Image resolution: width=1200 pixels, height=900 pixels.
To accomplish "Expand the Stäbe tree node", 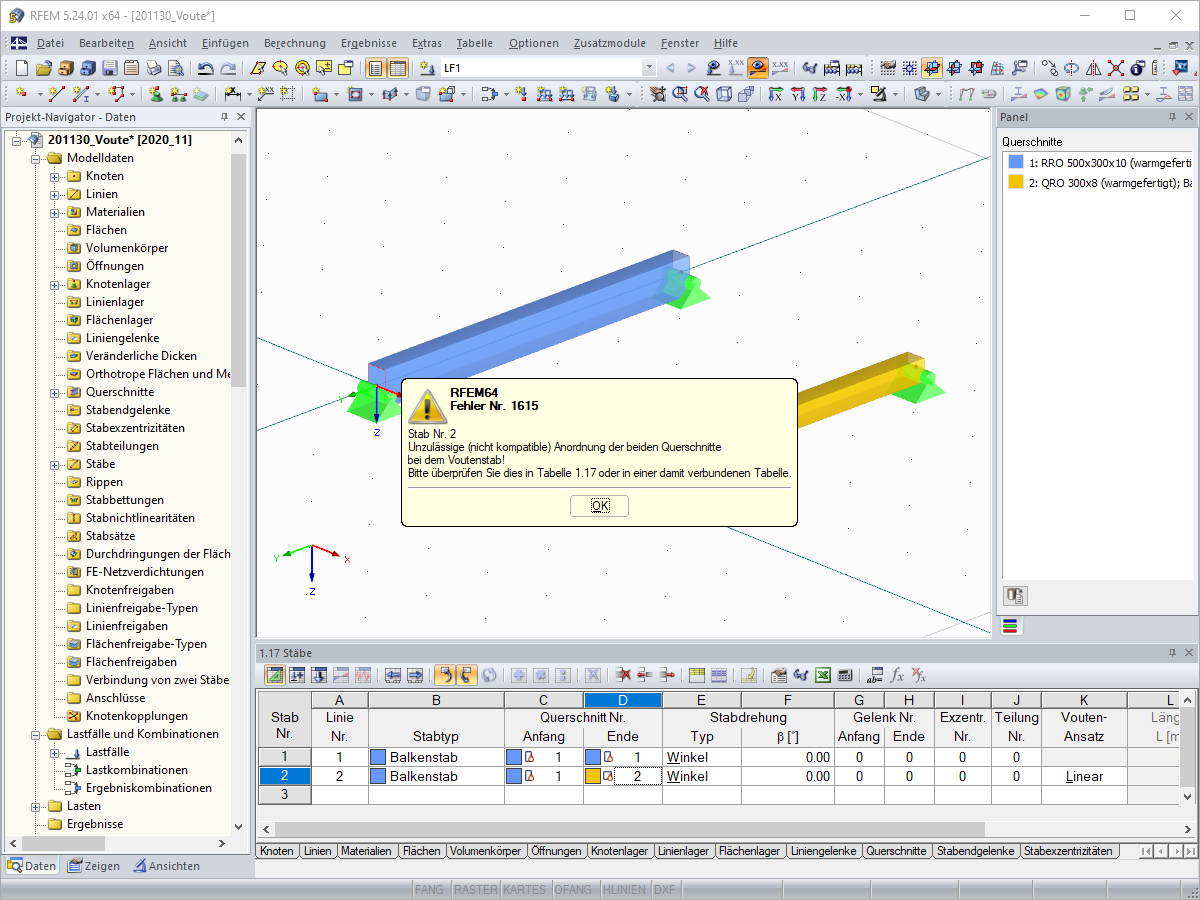I will click(55, 464).
